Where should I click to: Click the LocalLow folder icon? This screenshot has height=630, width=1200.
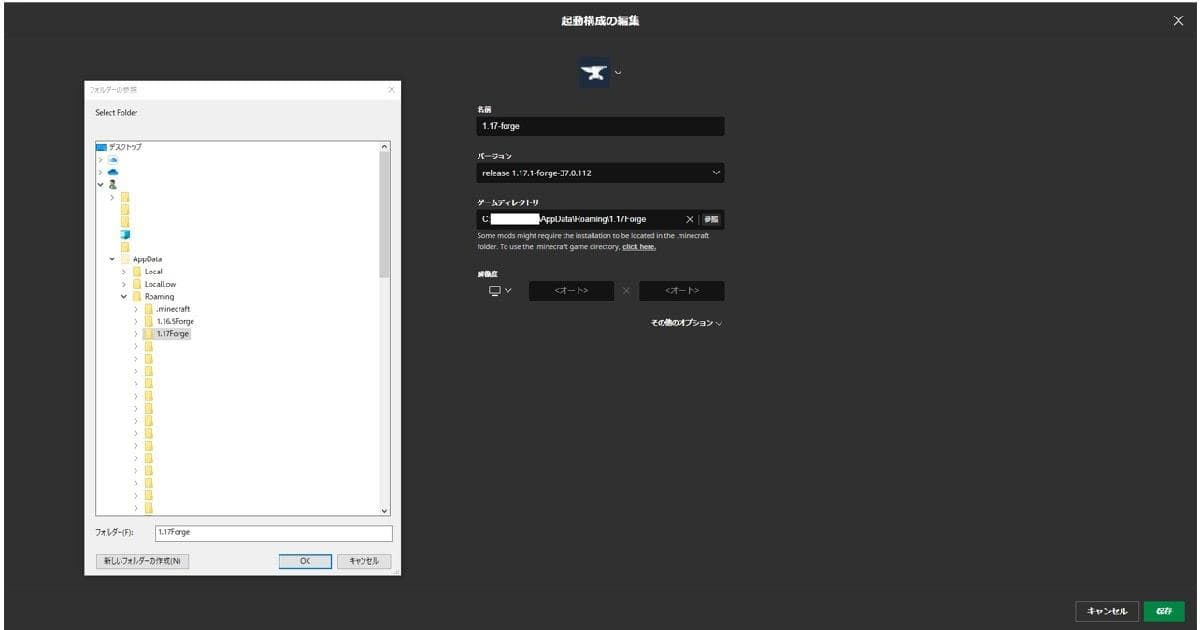tap(136, 284)
